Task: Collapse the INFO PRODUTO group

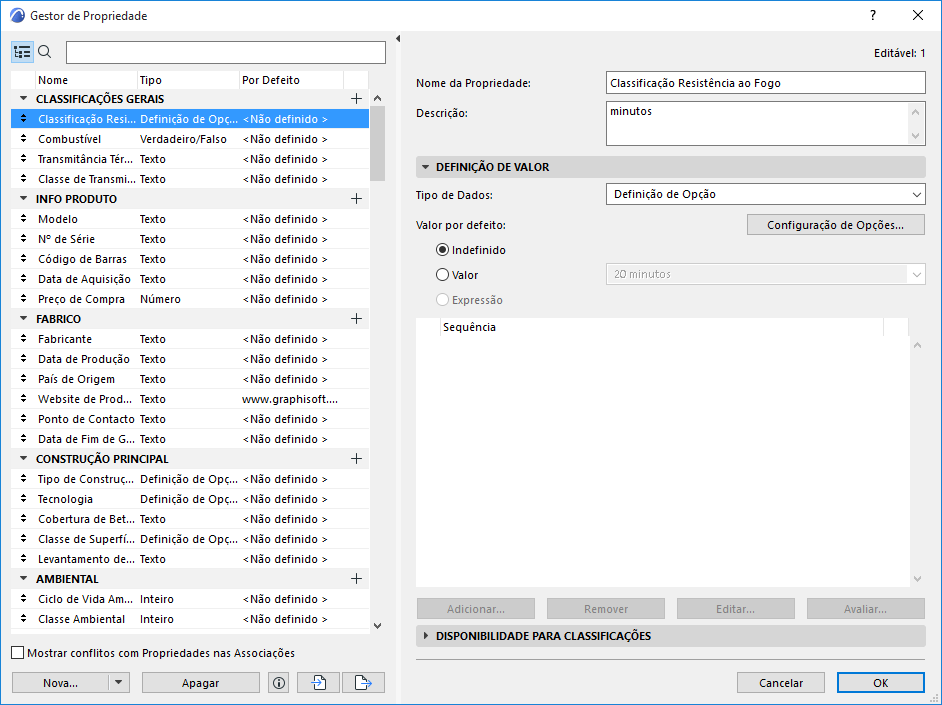Action: 23,199
